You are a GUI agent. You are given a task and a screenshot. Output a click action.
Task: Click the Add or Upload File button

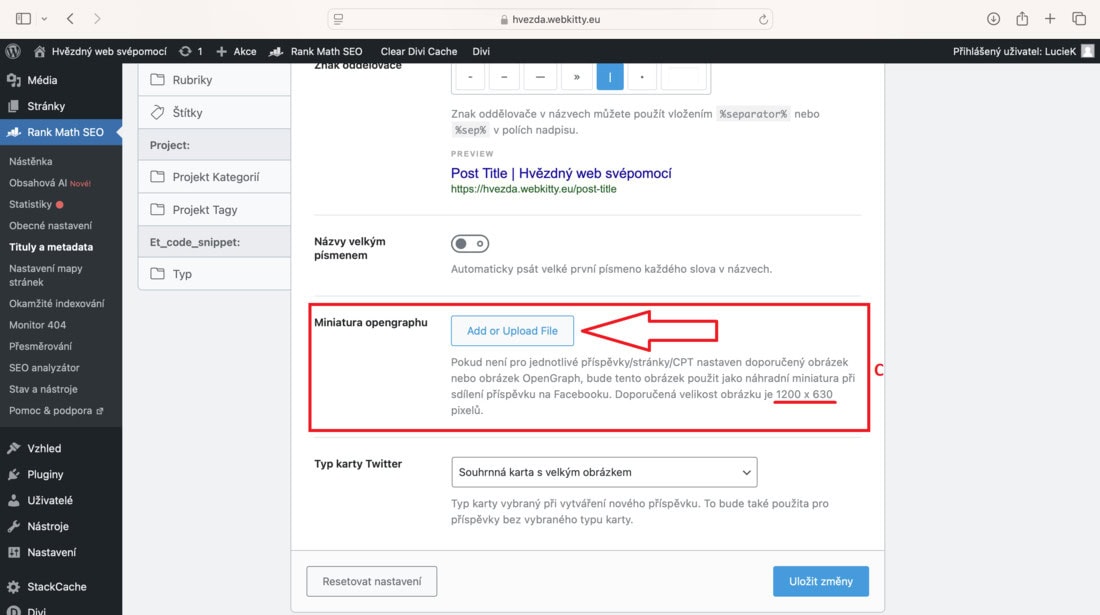pyautogui.click(x=512, y=331)
